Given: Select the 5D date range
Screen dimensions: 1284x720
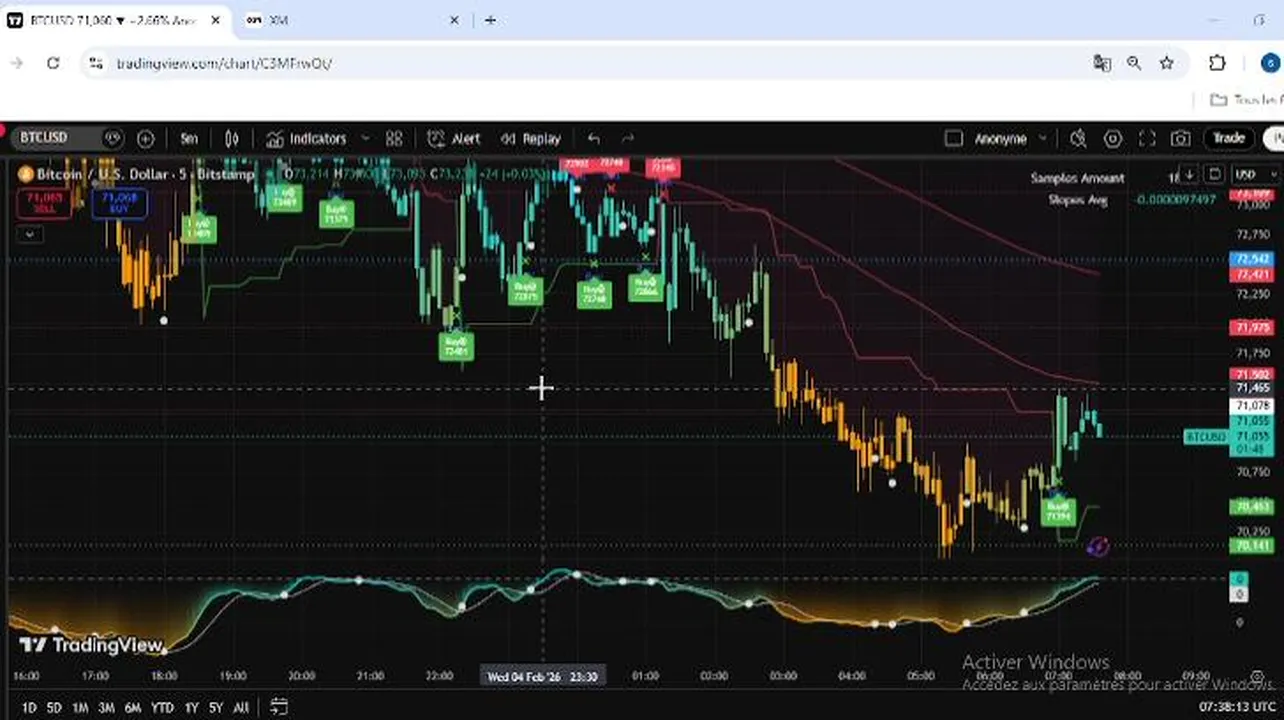Looking at the screenshot, I should click(55, 708).
